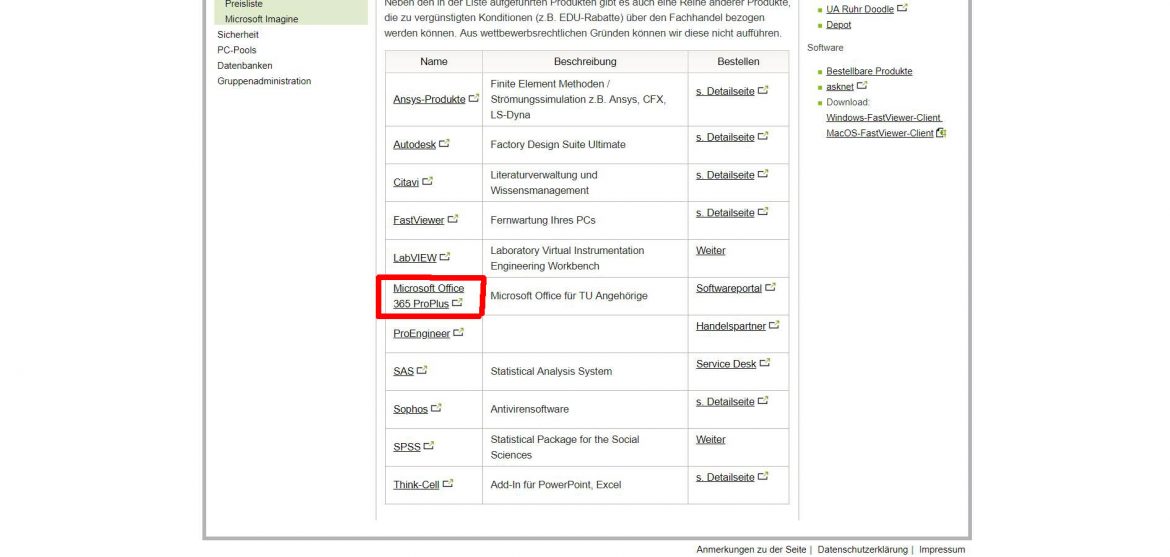Download the Windows-FastViewer-Client

[883, 118]
